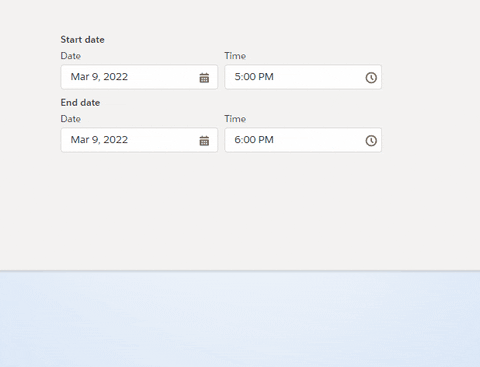Open the End date calendar picker icon

204,141
